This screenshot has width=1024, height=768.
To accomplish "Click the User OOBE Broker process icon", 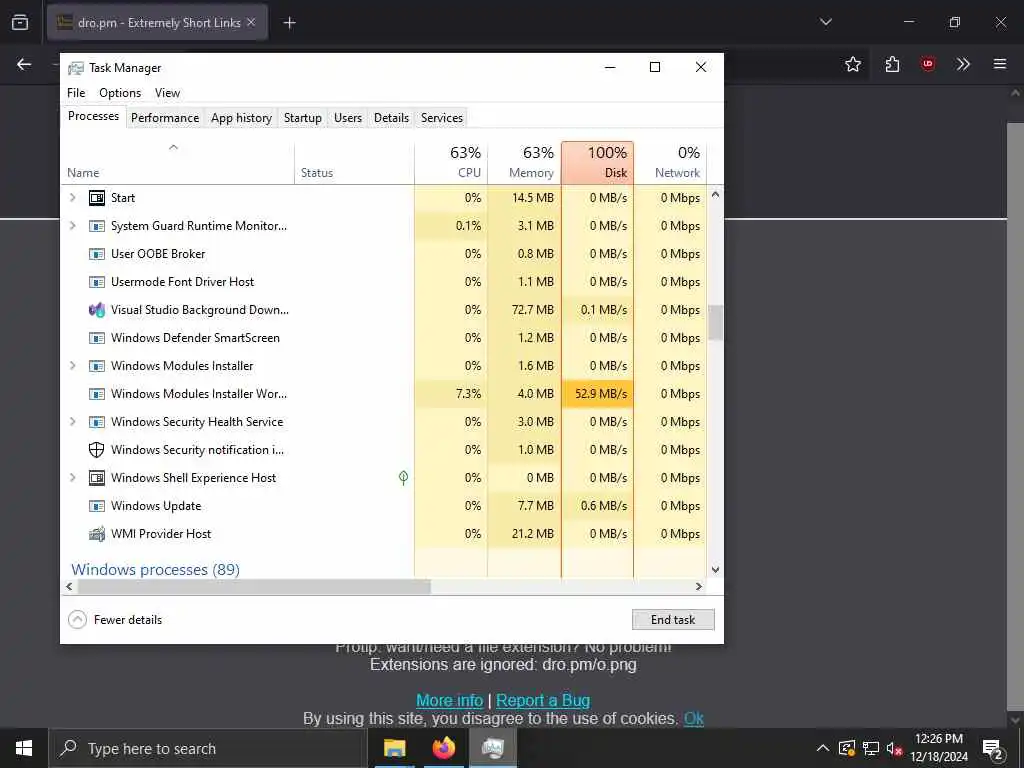I will pyautogui.click(x=97, y=254).
